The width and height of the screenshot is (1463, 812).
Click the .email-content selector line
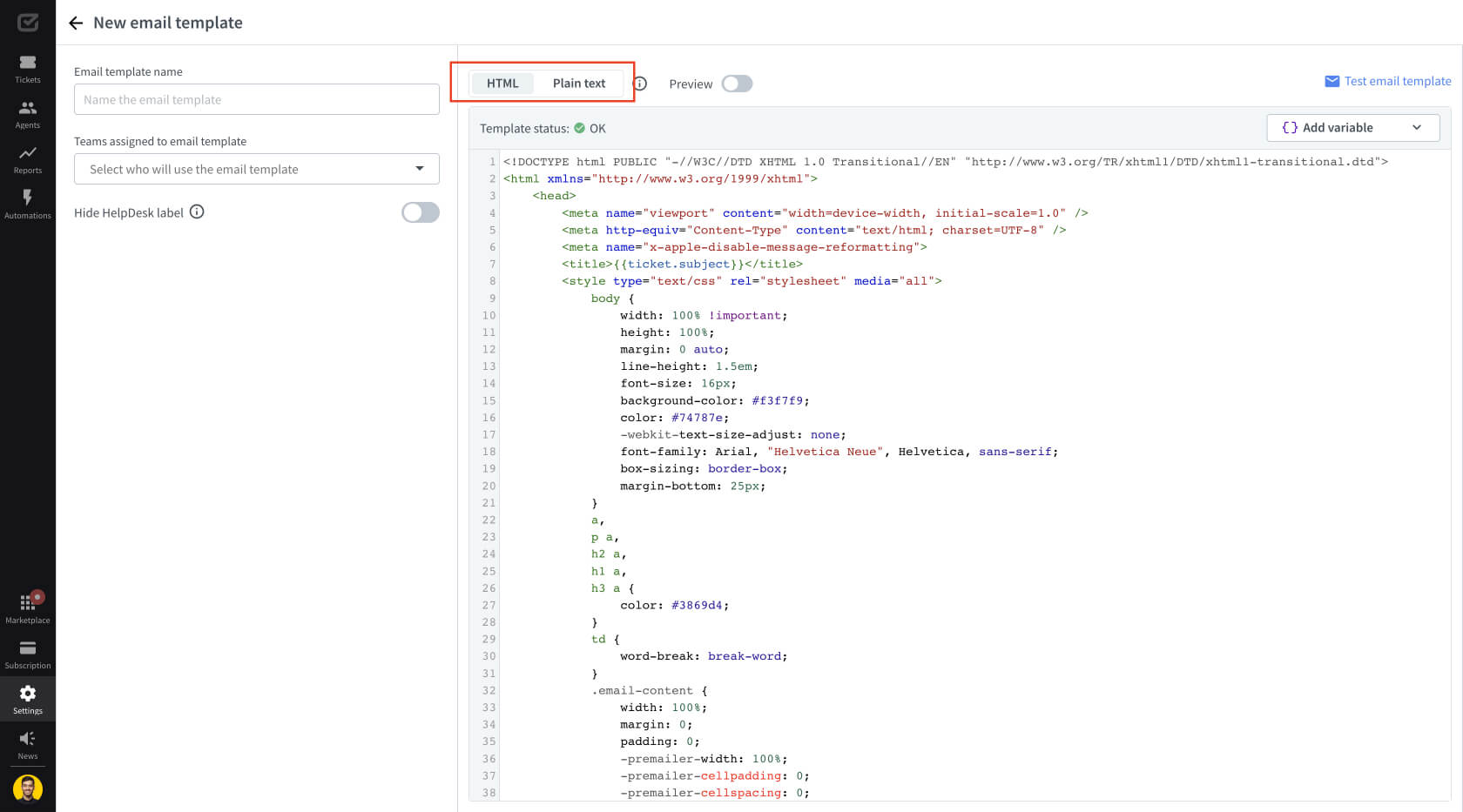[650, 690]
